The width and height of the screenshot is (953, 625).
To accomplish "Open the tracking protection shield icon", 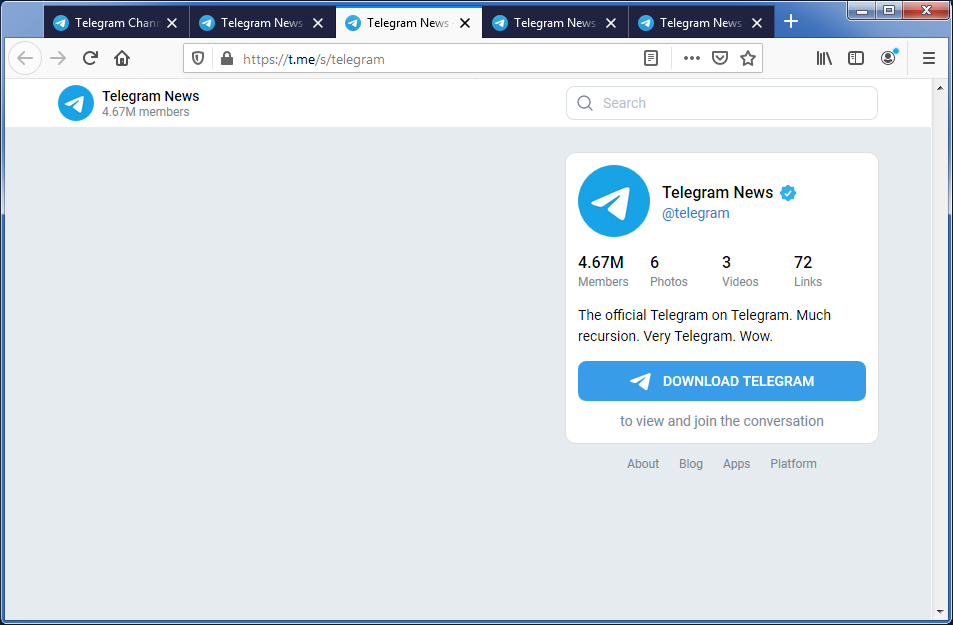I will [198, 58].
